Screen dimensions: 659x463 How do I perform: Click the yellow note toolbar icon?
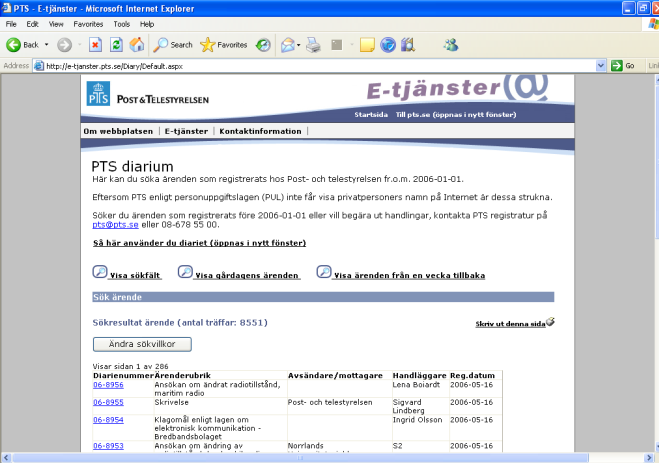point(367,45)
